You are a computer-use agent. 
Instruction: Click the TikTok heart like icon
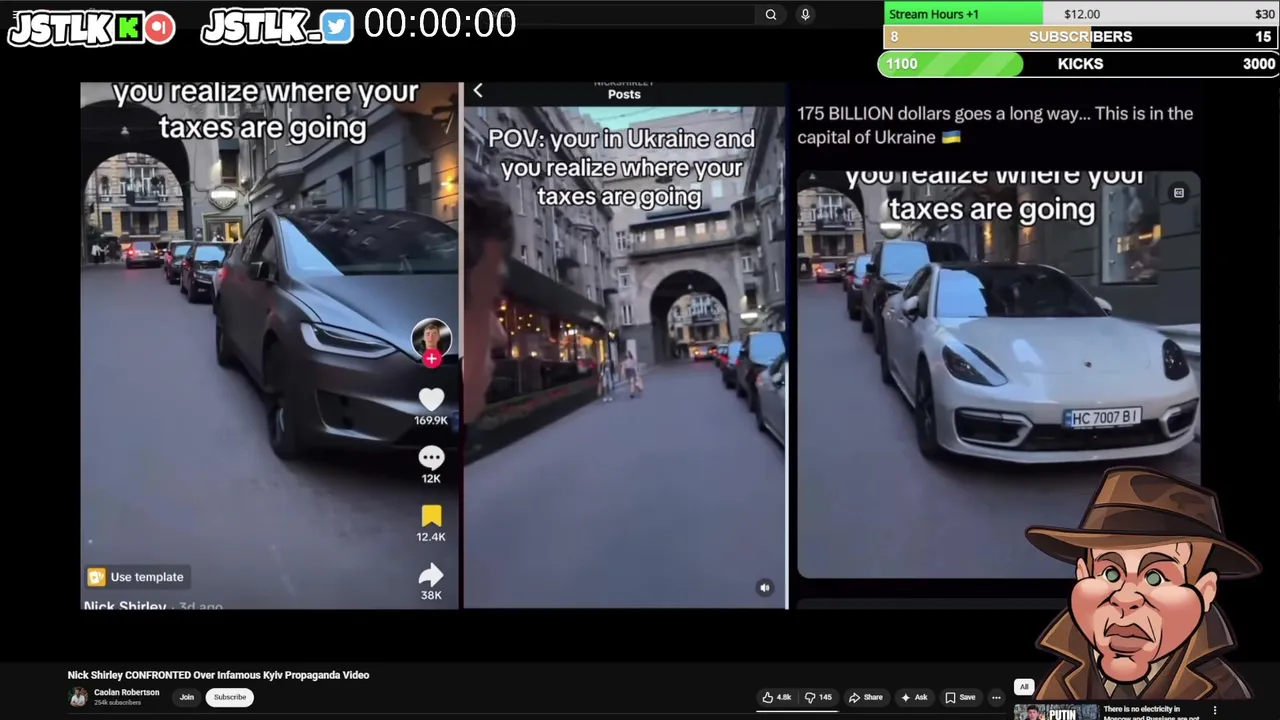431,399
